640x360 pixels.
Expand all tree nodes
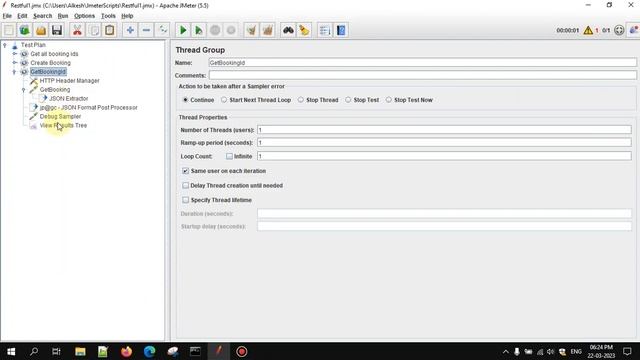(x=130, y=30)
